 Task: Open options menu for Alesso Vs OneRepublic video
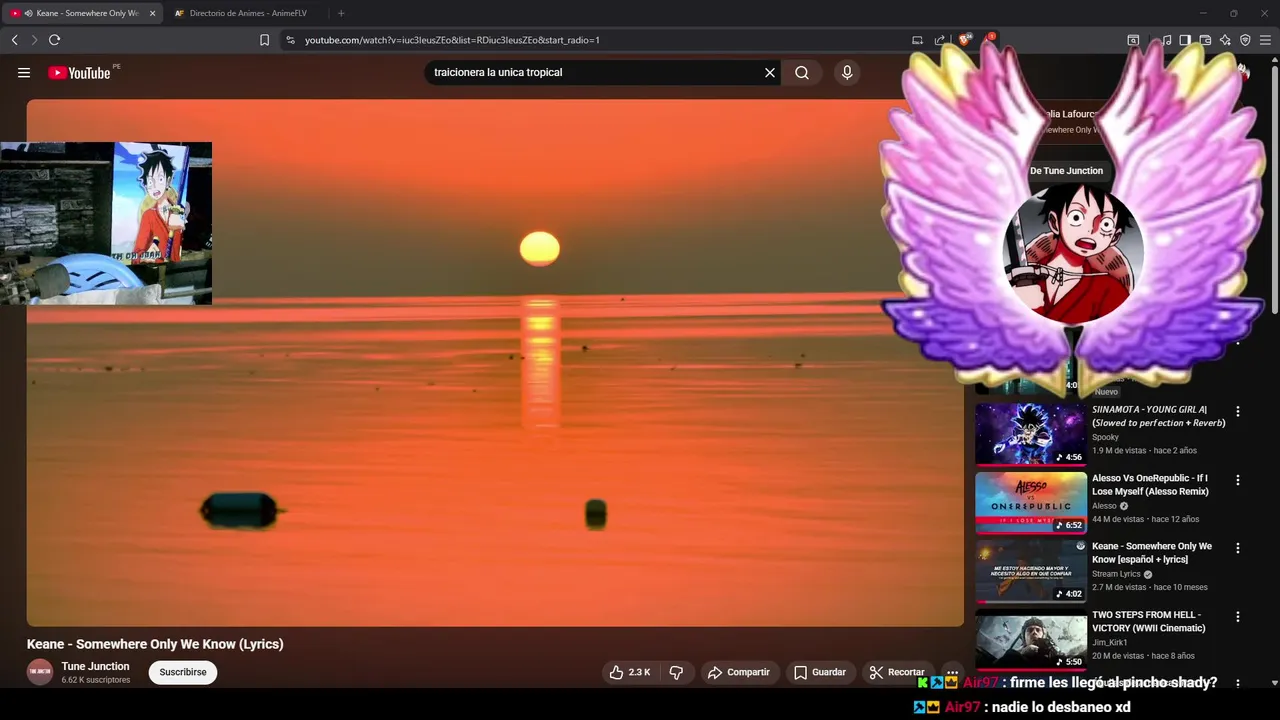[x=1238, y=480]
